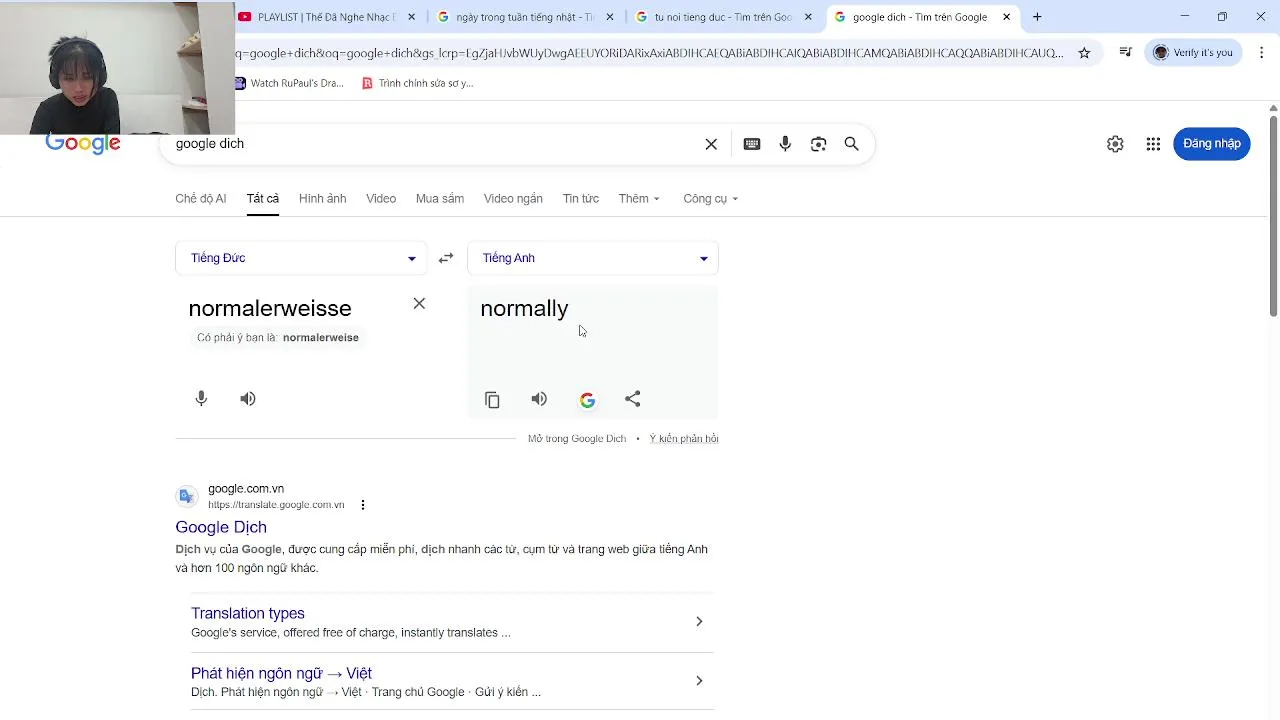Click the magnifying glass search button
The image size is (1280, 720).
click(852, 144)
